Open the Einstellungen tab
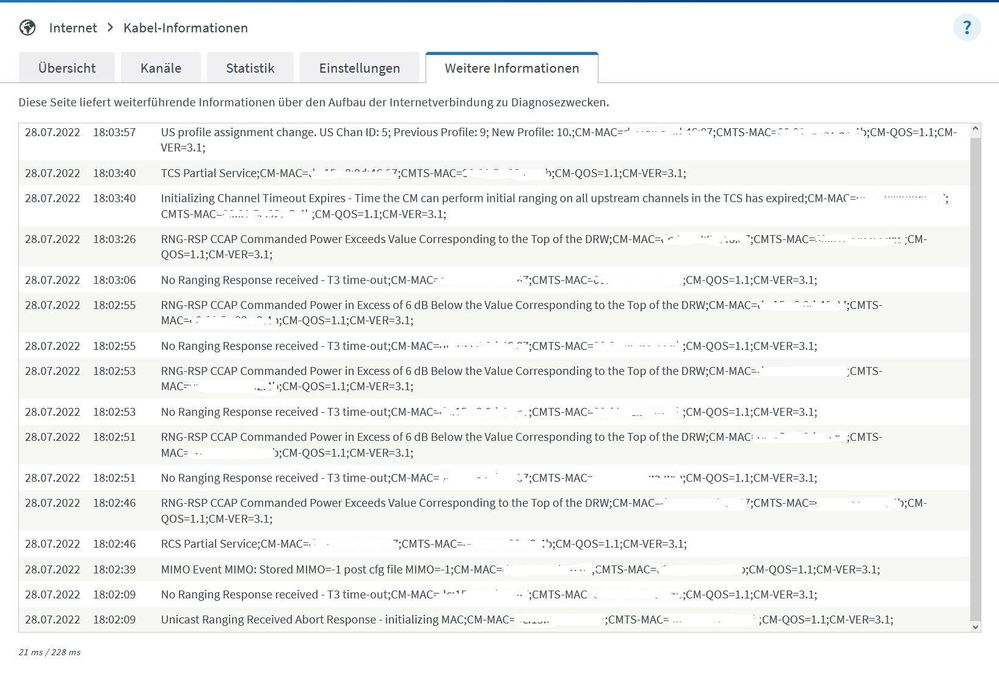This screenshot has width=999, height=676. (359, 68)
